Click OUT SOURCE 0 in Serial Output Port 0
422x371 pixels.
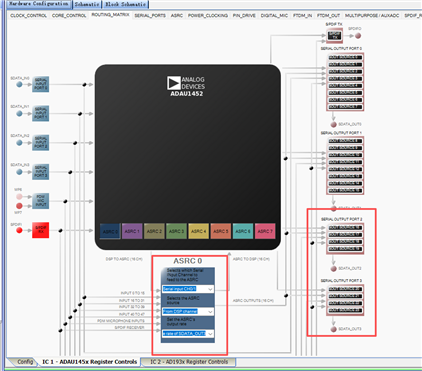[x=345, y=57]
